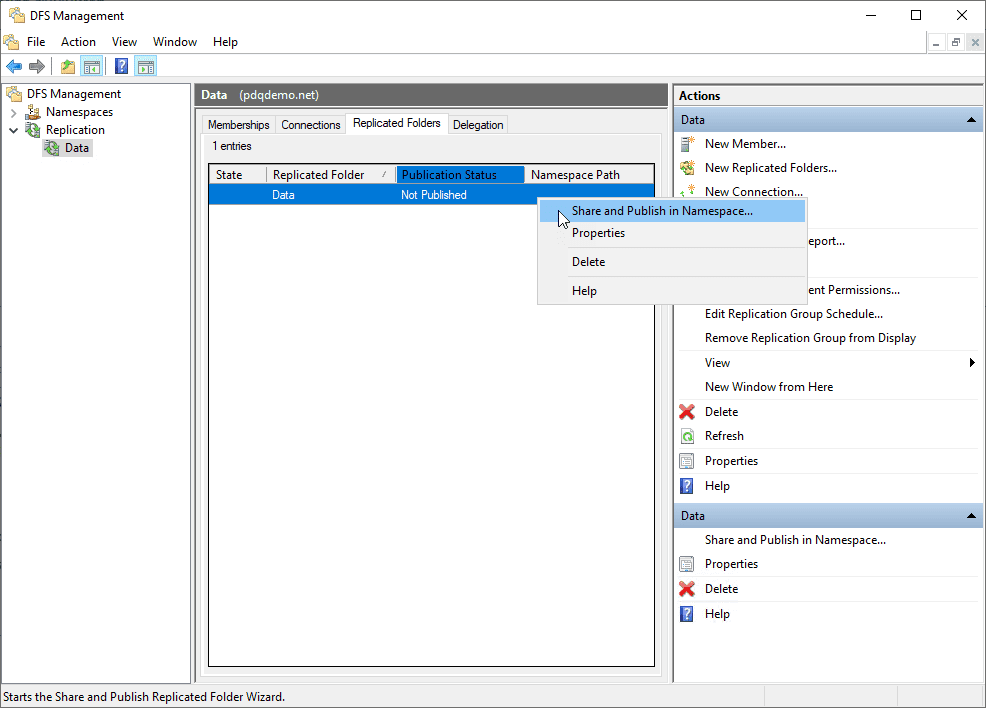
Task: Choose Help from the context menu
Action: (672, 291)
